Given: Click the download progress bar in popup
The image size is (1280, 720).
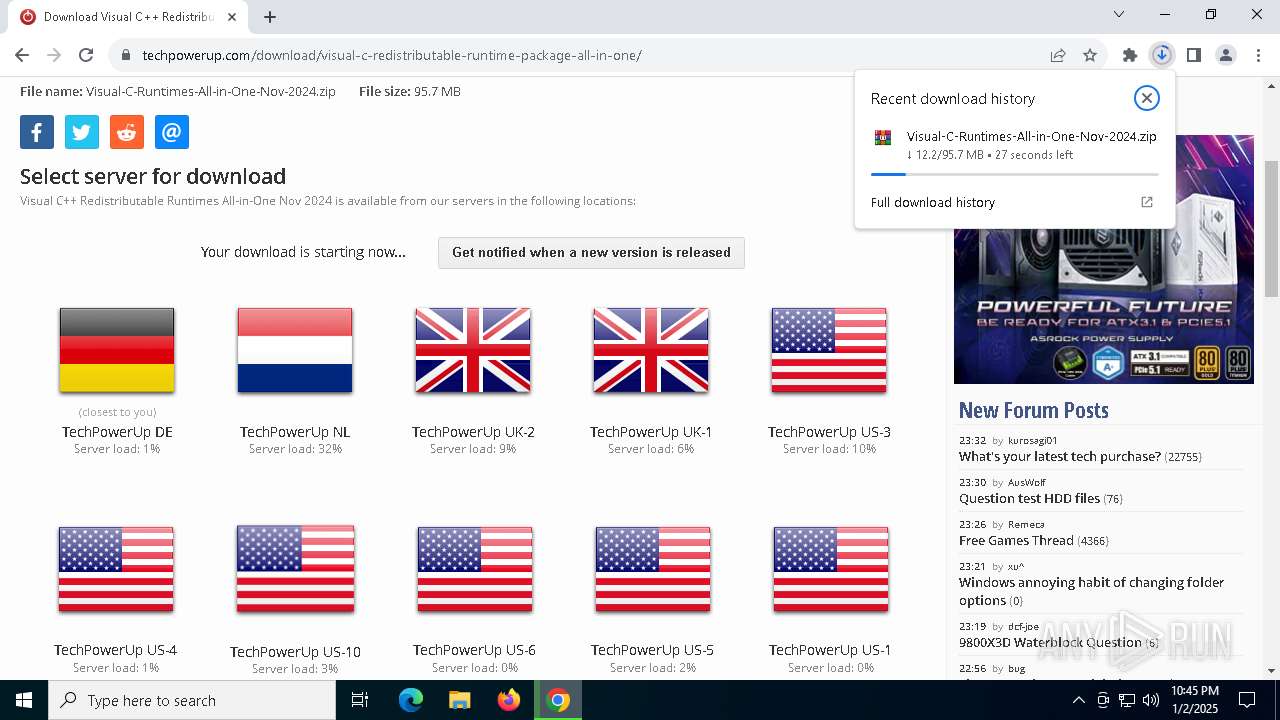Looking at the screenshot, I should [1014, 174].
